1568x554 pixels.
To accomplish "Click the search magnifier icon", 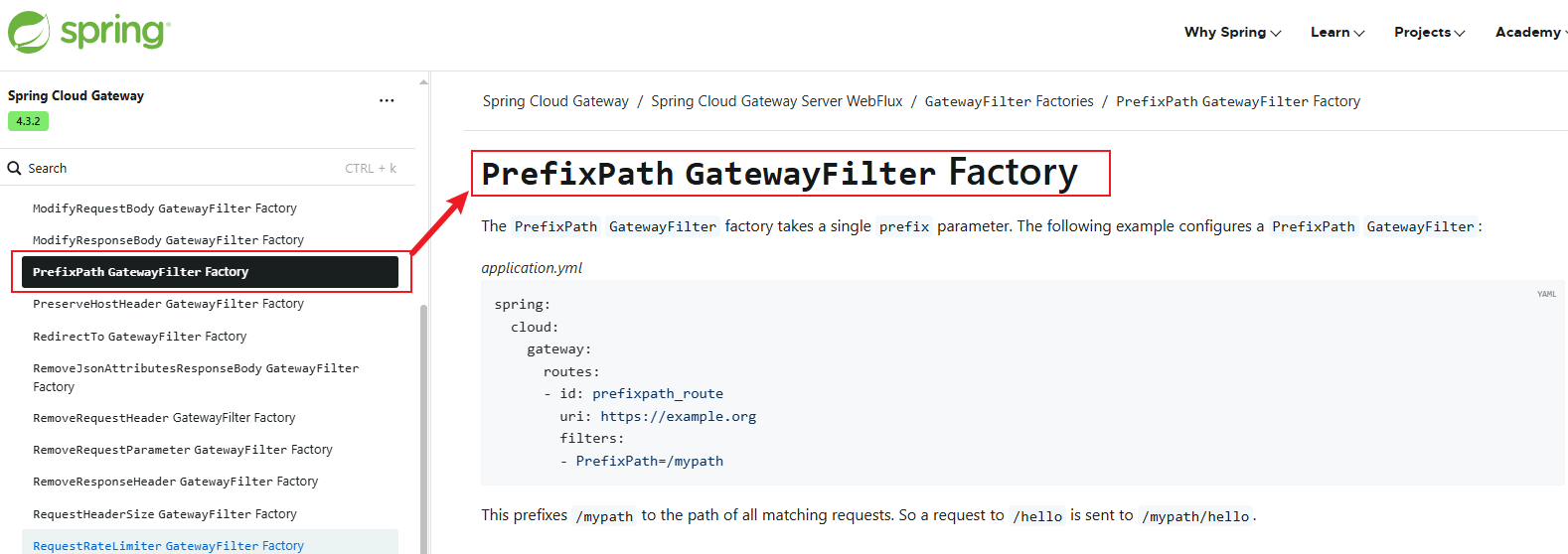I will click(15, 168).
